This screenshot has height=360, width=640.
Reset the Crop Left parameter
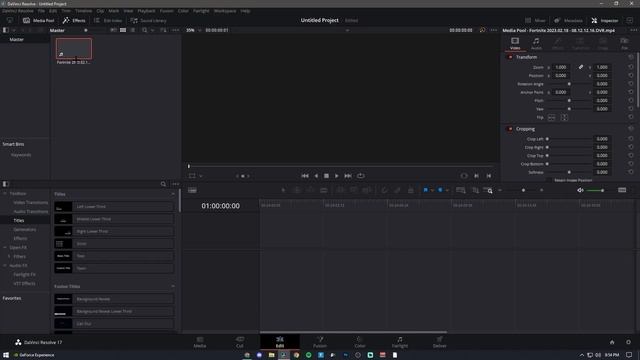[631, 139]
